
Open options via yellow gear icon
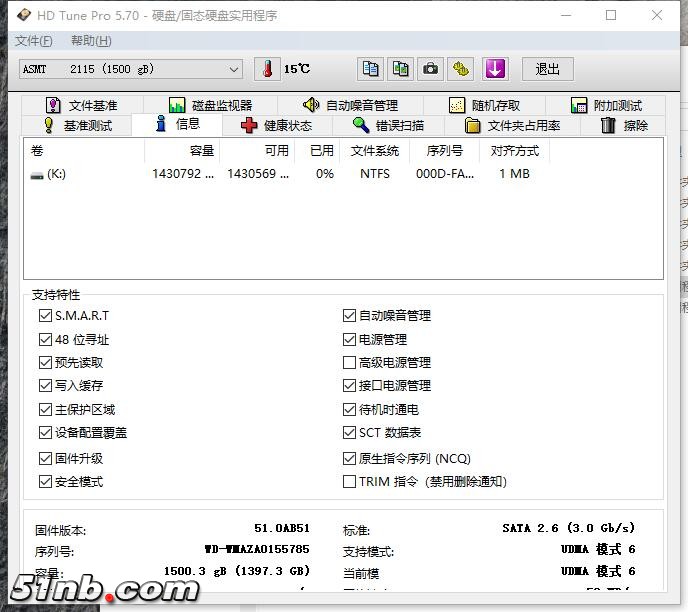460,69
